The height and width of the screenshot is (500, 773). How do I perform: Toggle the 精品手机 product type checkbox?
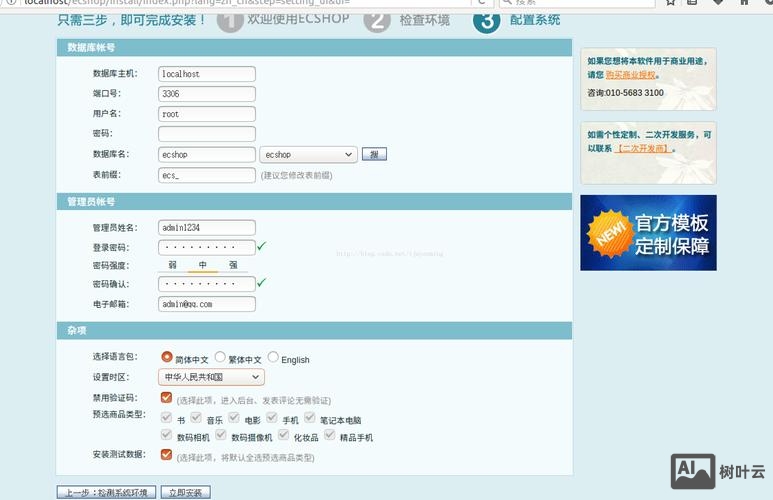pos(329,435)
